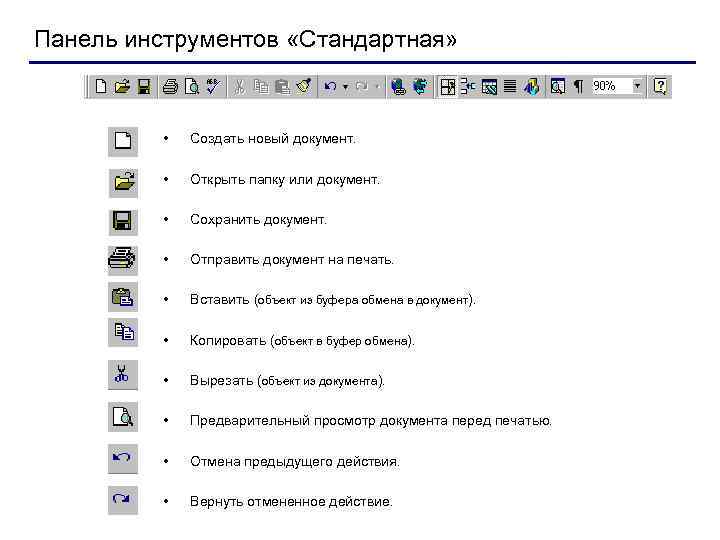This screenshot has height=540, width=720.
Task: Toggle the Web toolbar icon
Action: pyautogui.click(x=420, y=86)
